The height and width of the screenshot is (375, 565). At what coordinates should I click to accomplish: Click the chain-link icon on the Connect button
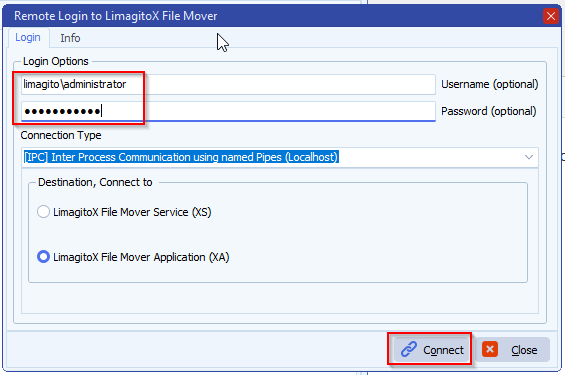point(409,349)
